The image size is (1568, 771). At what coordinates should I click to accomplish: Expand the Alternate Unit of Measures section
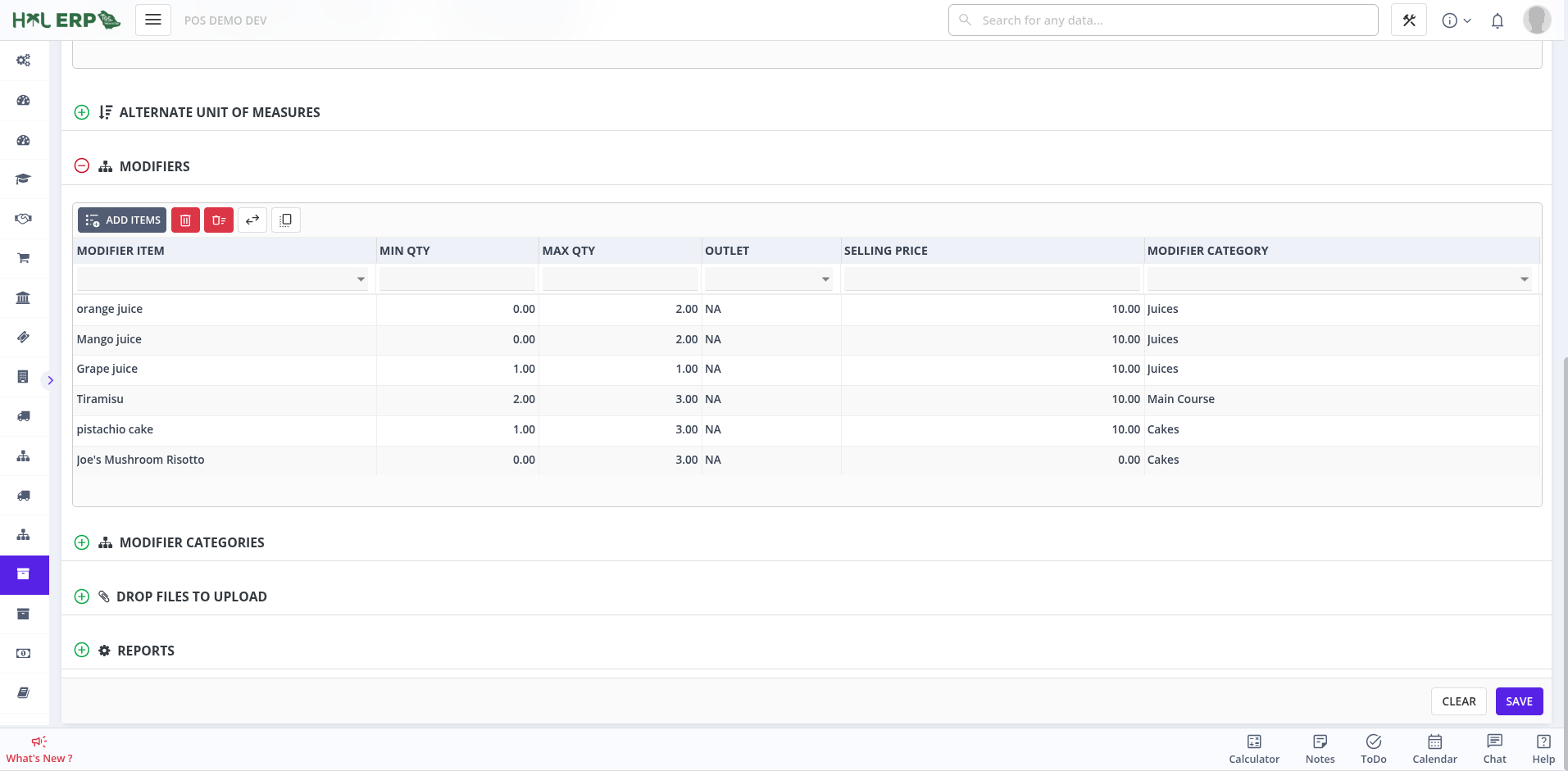(82, 112)
